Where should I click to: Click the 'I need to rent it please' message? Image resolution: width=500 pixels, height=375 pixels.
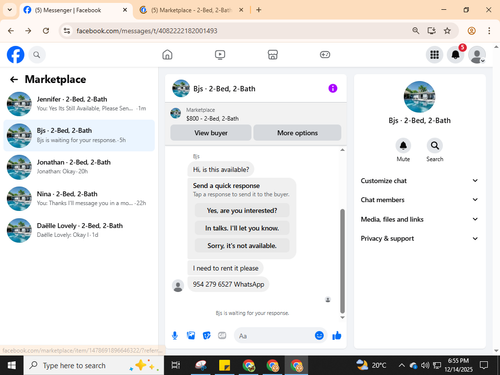pos(225,268)
